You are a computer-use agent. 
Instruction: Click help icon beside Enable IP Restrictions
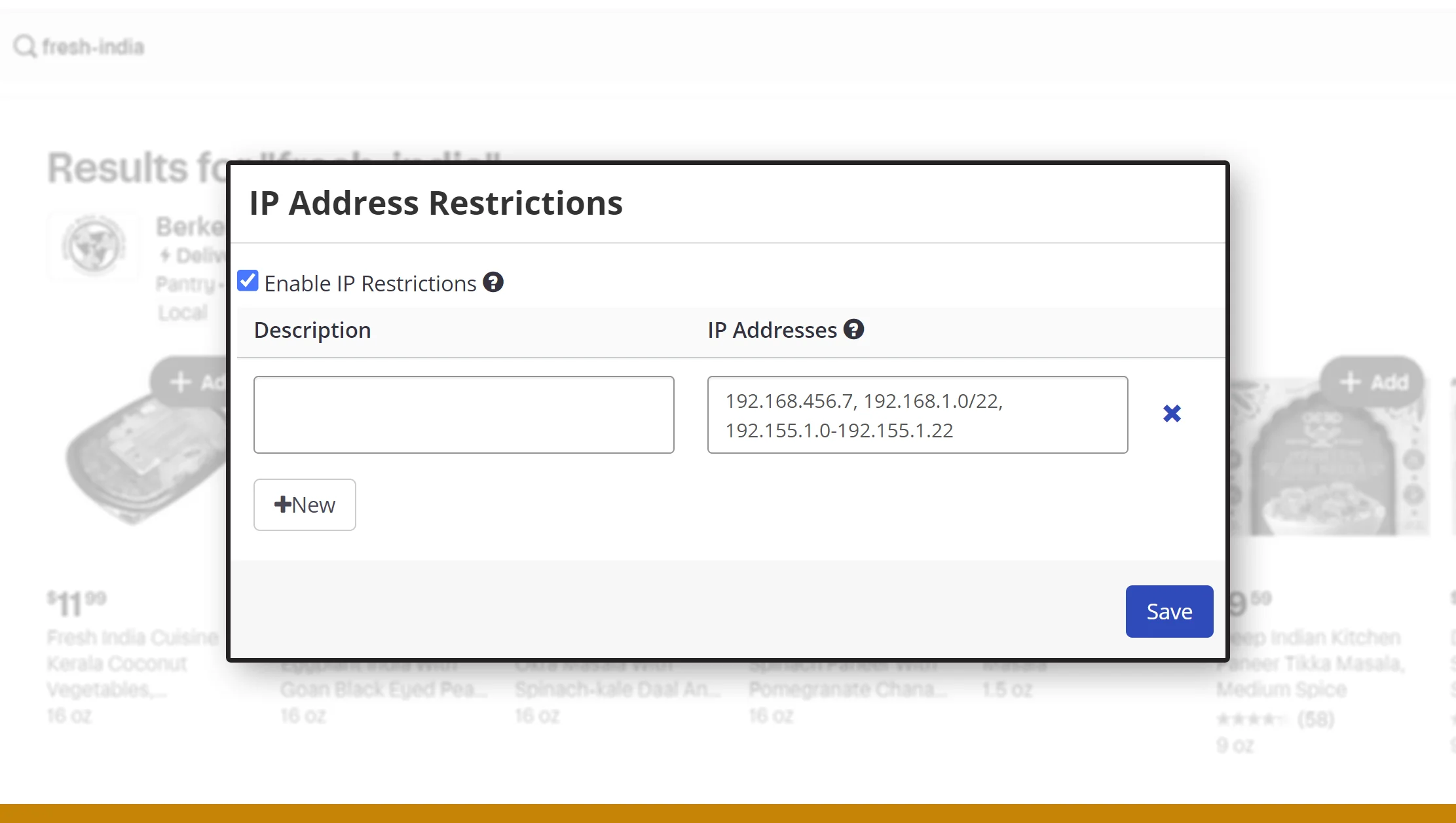[x=493, y=282]
